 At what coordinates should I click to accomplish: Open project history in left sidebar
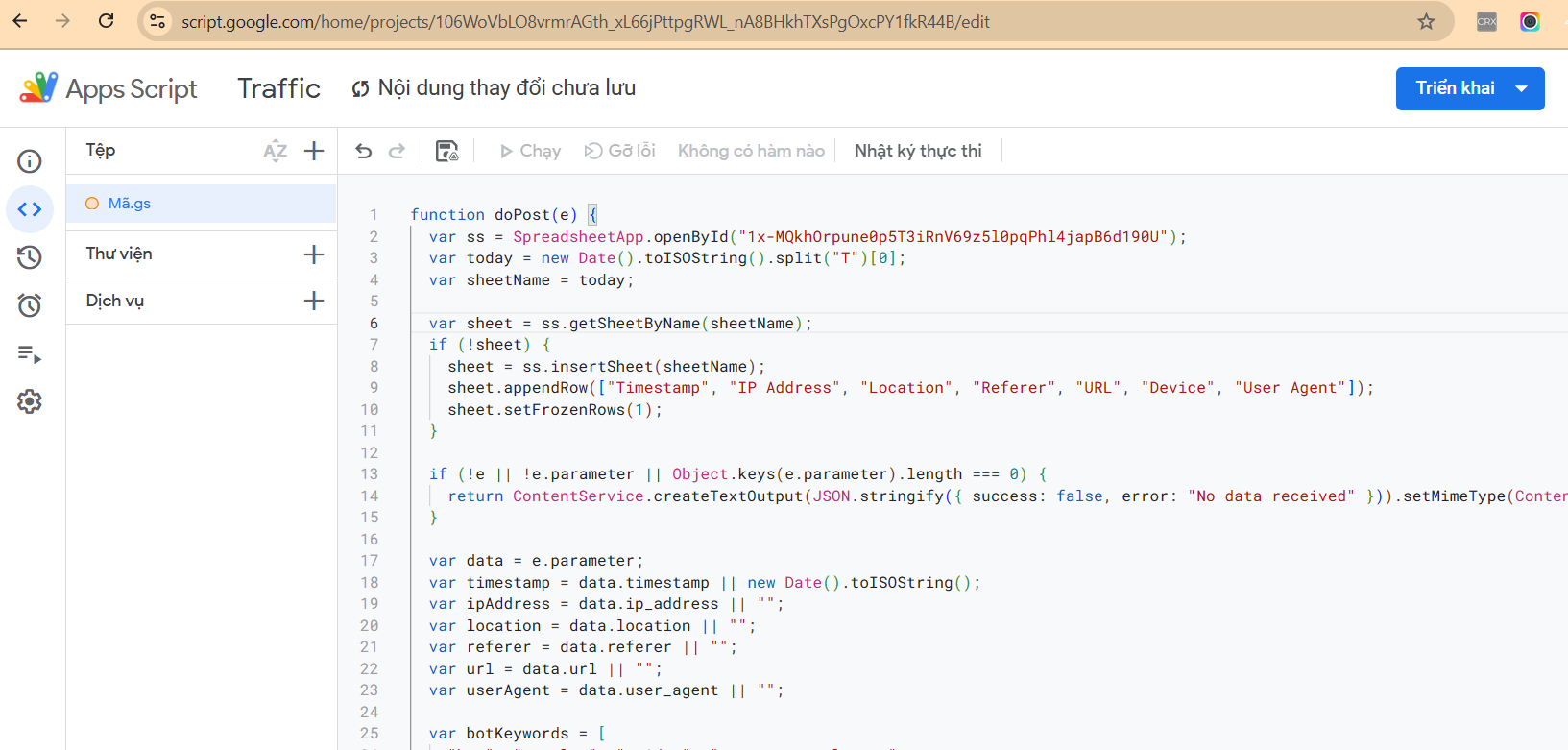(x=30, y=257)
